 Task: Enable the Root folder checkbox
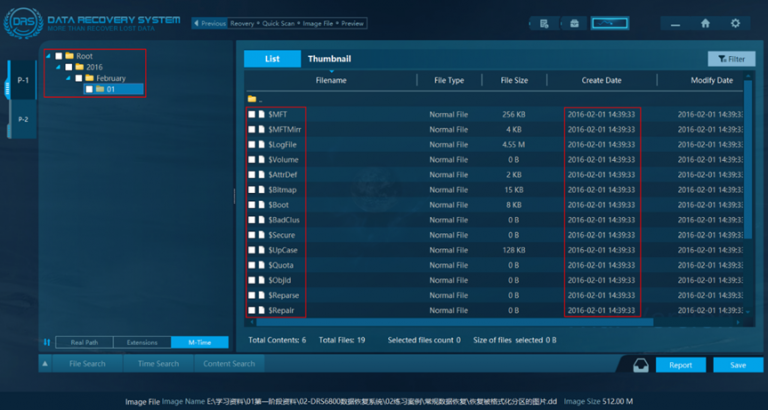(58, 56)
